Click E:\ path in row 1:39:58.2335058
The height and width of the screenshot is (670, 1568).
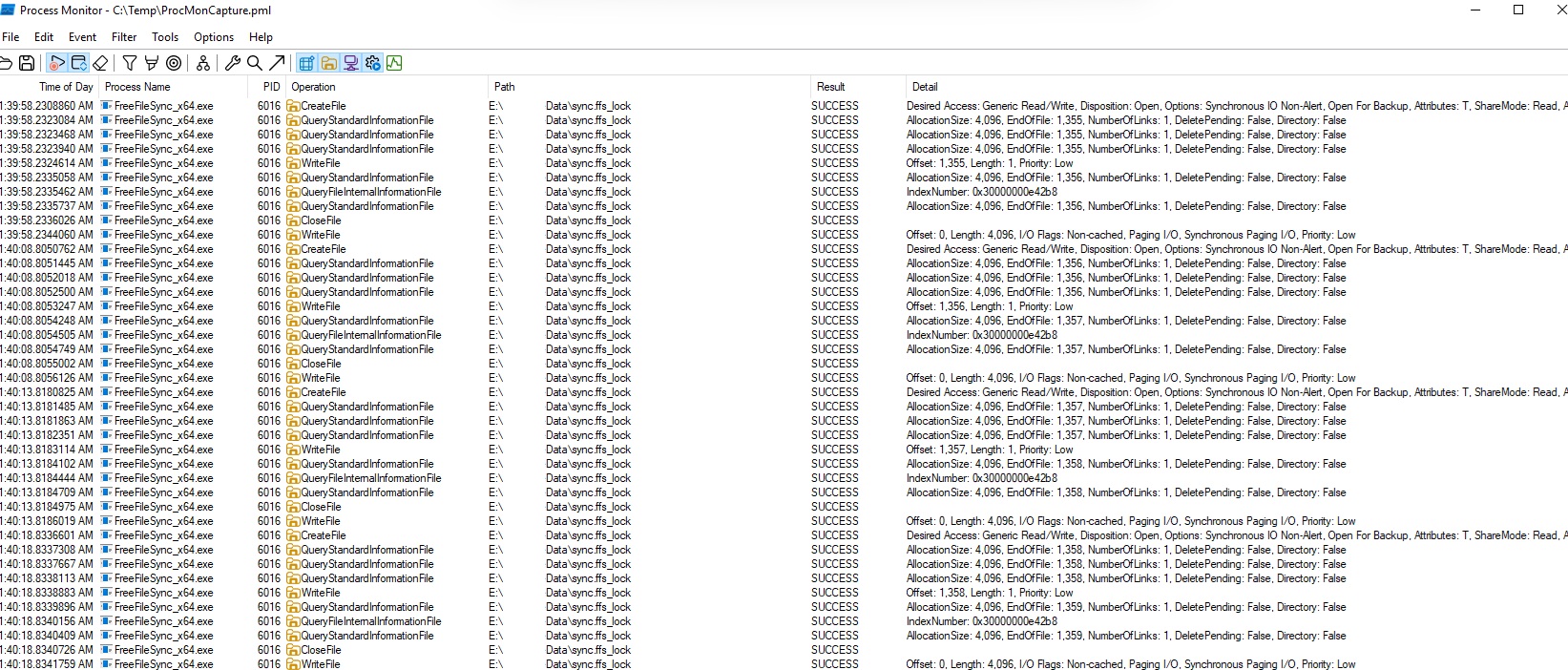click(495, 178)
